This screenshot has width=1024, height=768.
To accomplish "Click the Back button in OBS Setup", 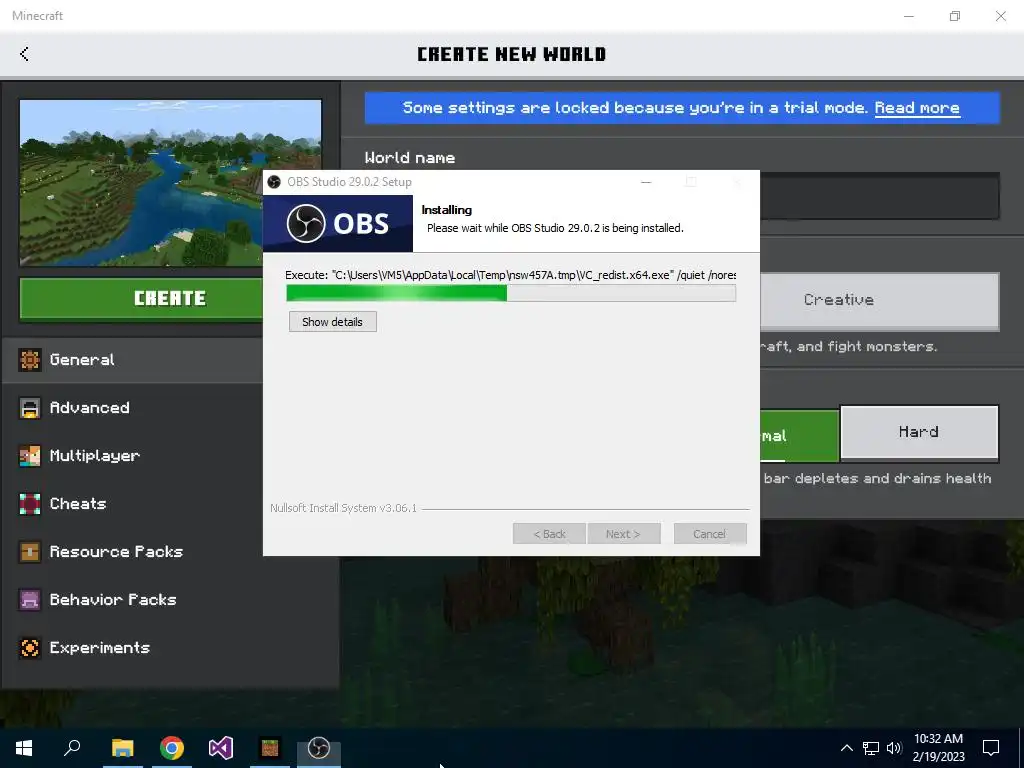I will pos(549,534).
